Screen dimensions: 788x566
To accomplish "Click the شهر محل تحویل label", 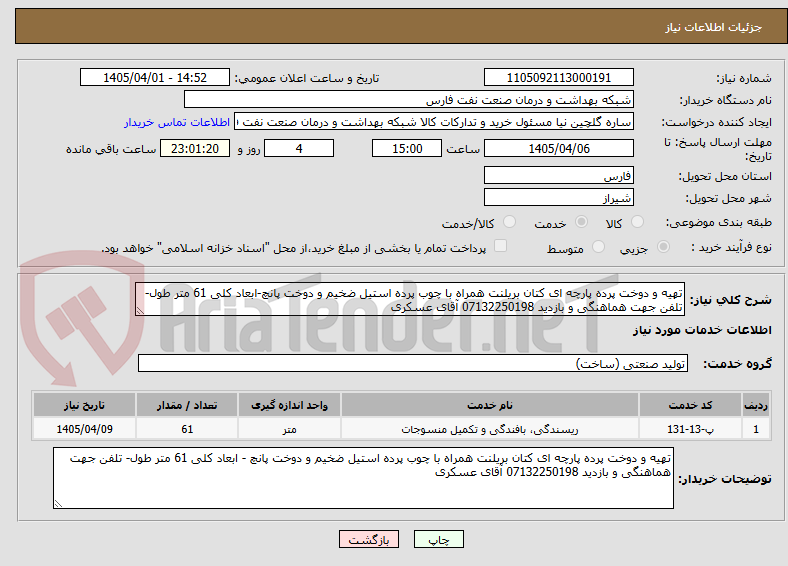I will tap(728, 199).
